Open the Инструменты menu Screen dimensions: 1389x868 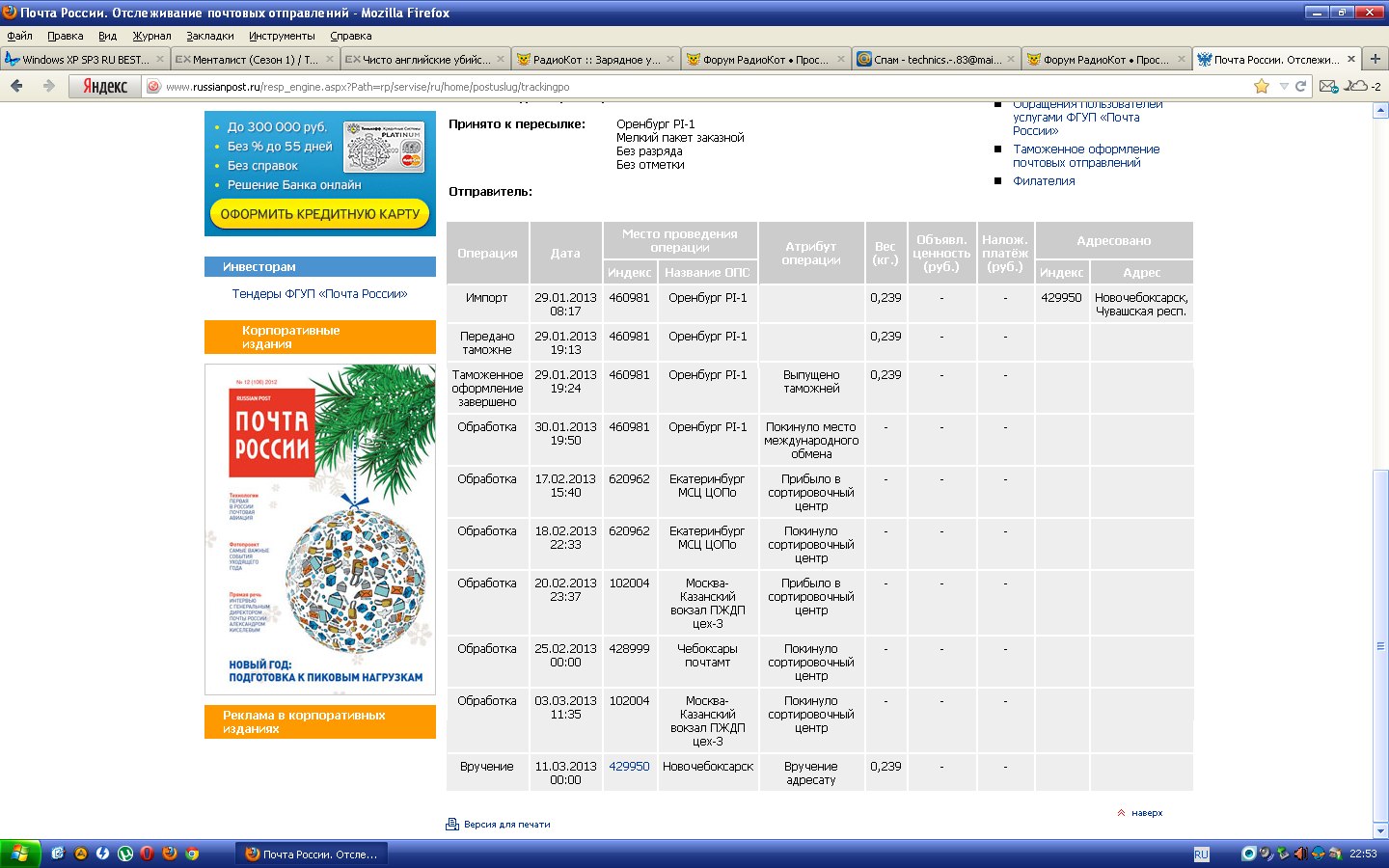(282, 36)
